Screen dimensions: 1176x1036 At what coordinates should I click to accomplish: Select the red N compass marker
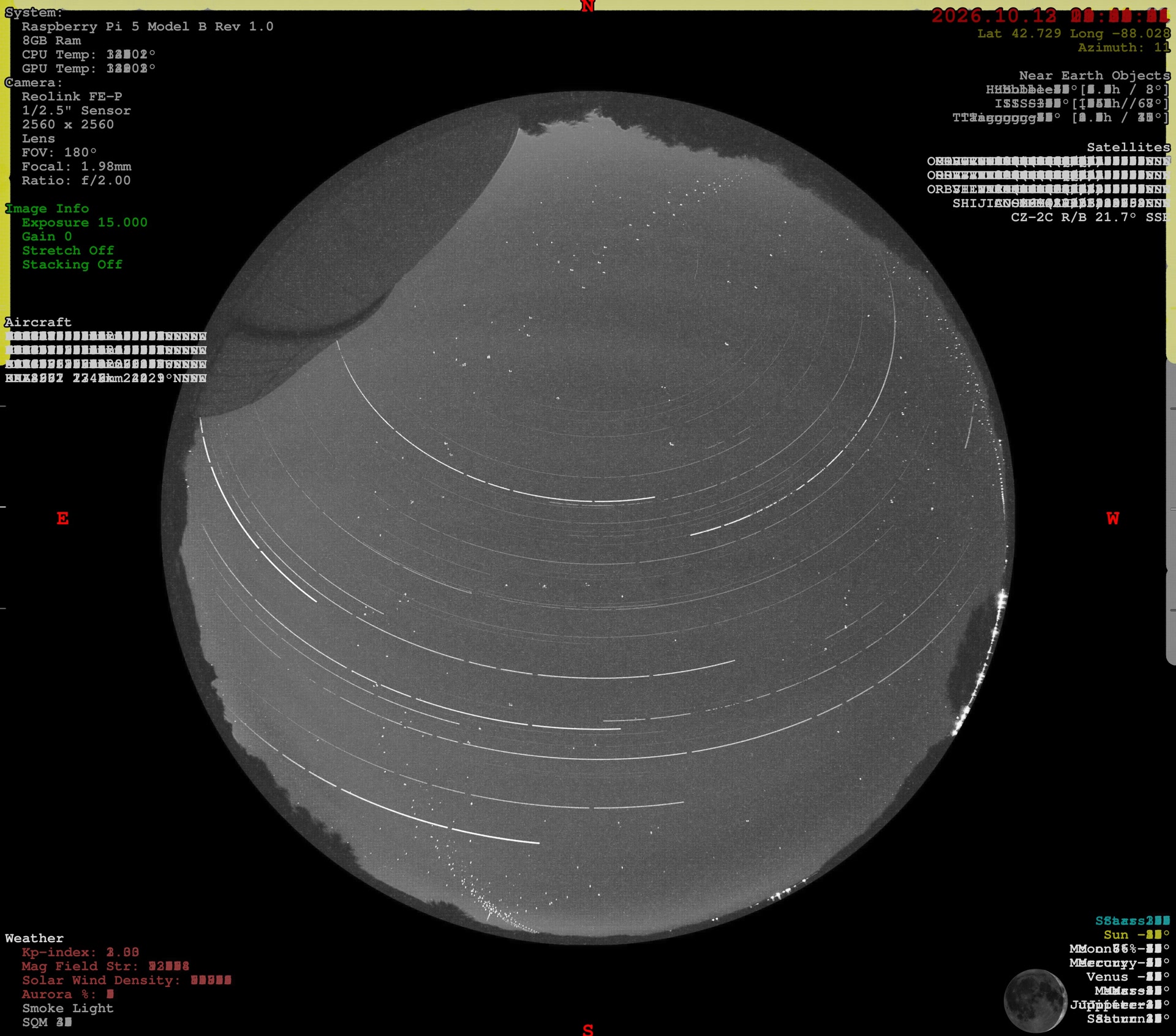tap(587, 7)
